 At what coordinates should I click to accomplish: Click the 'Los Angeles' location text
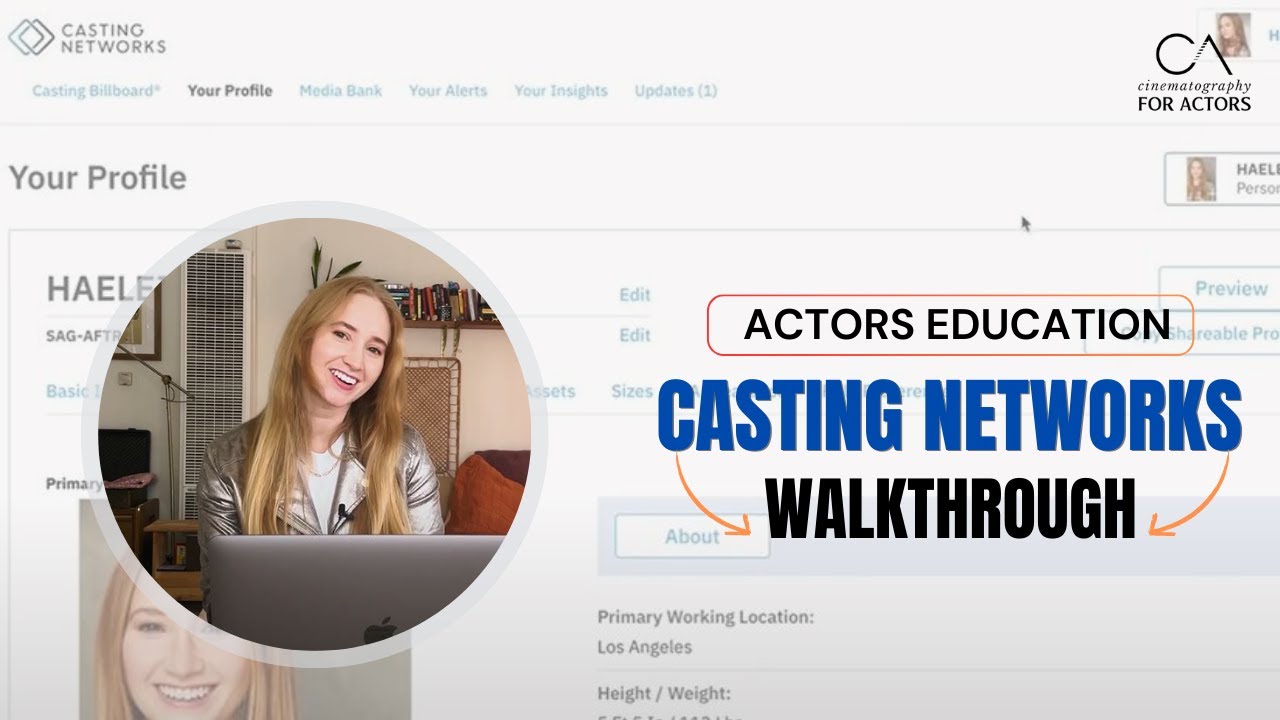[x=645, y=647]
